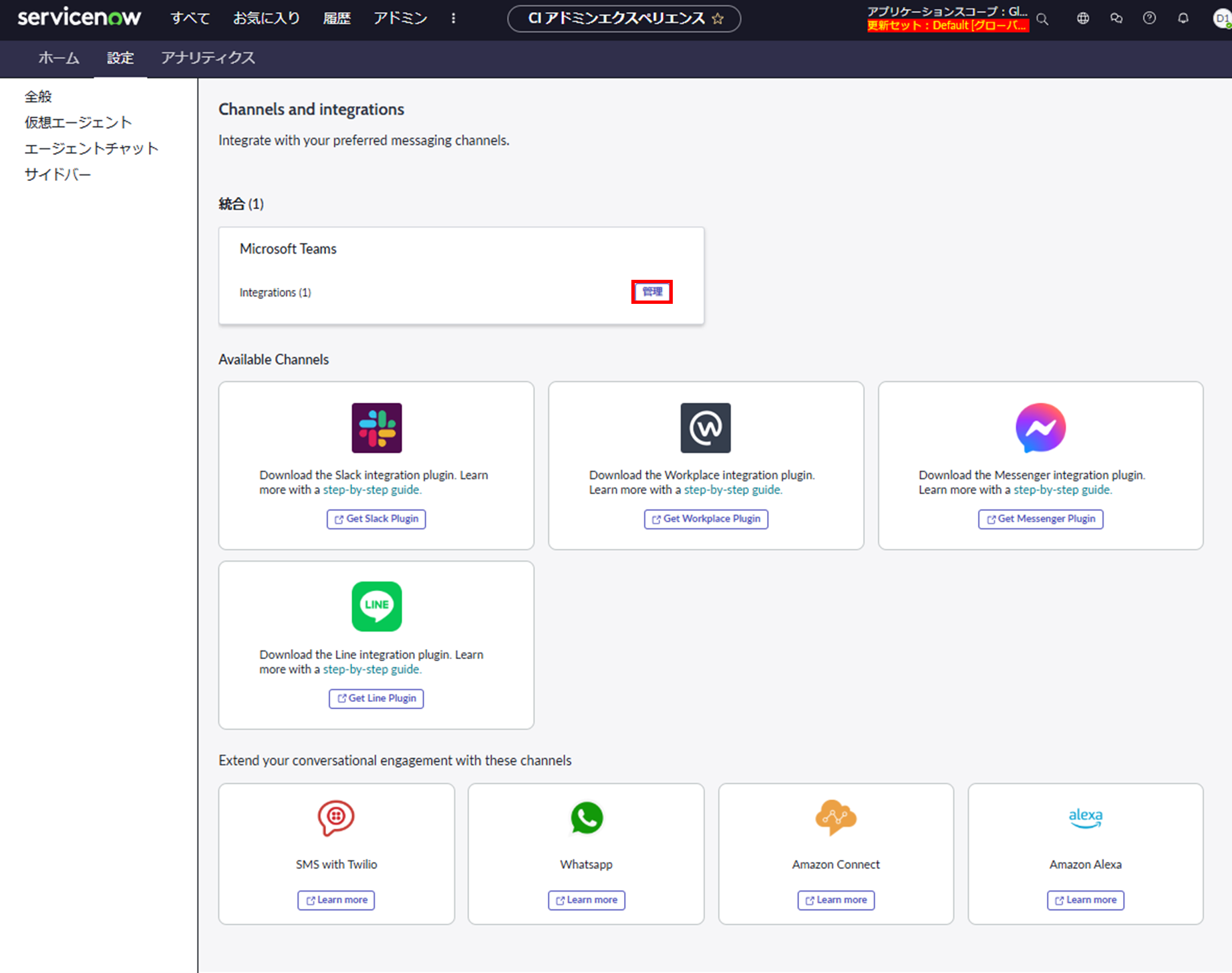Click 管理 button for Microsoft Teams
Image resolution: width=1232 pixels, height=973 pixels.
652,292
